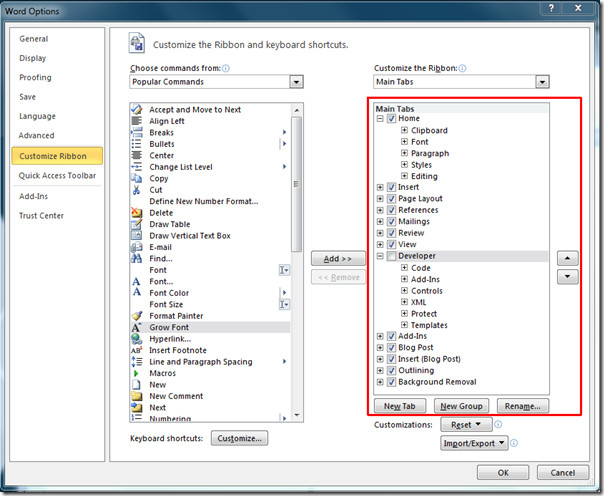Uncheck the Background Removal checkbox
The width and height of the screenshot is (604, 496).
(391, 382)
